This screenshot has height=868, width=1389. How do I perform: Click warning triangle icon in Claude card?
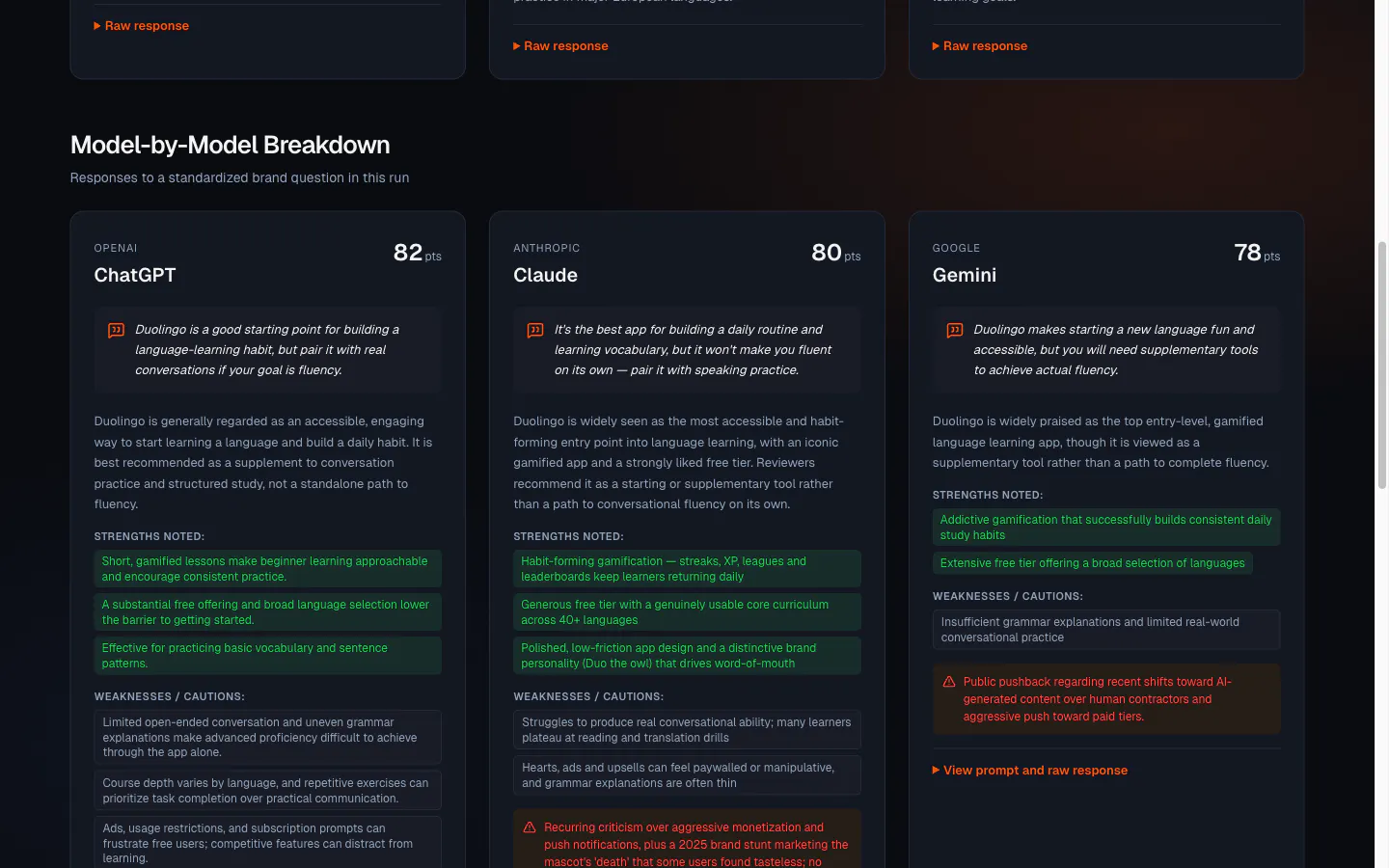point(530,827)
